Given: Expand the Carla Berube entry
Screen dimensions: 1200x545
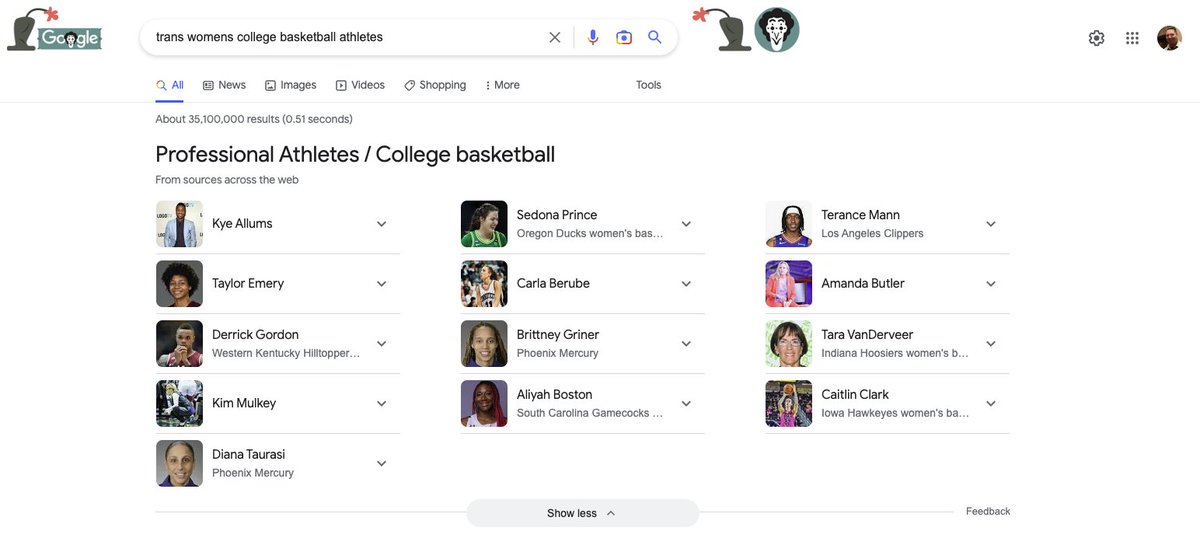Looking at the screenshot, I should coord(686,284).
